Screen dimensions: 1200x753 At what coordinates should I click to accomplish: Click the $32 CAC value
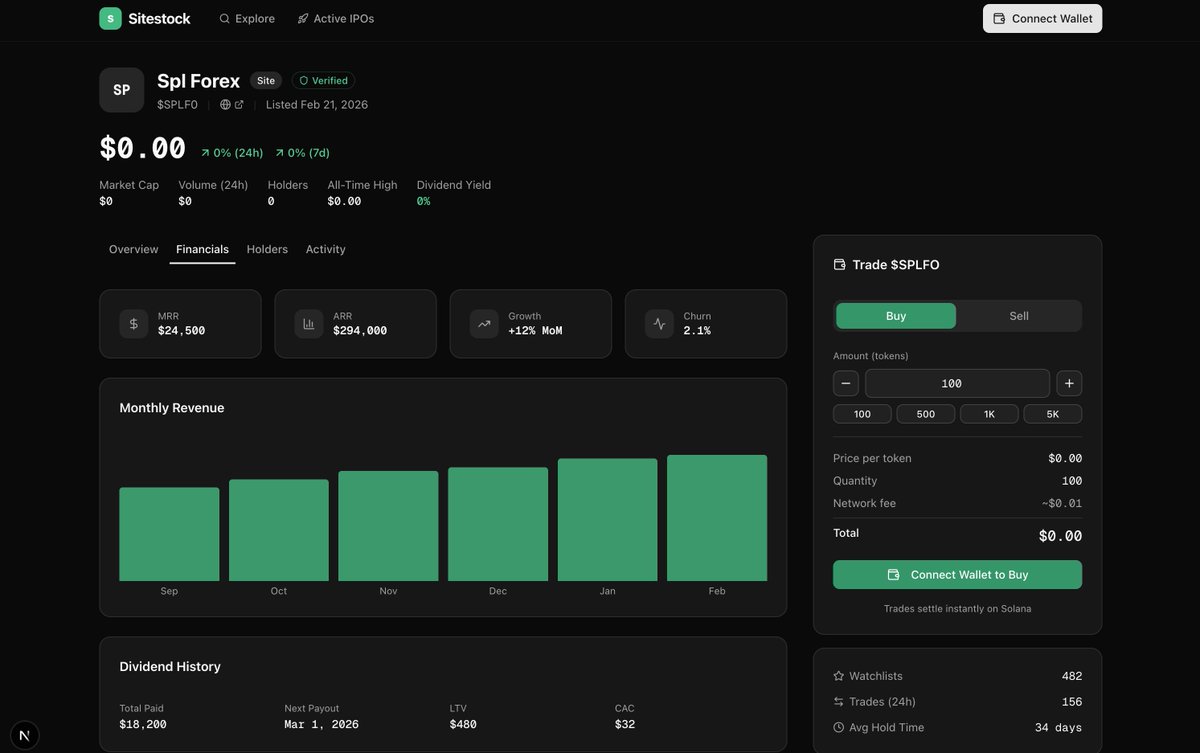pos(625,724)
